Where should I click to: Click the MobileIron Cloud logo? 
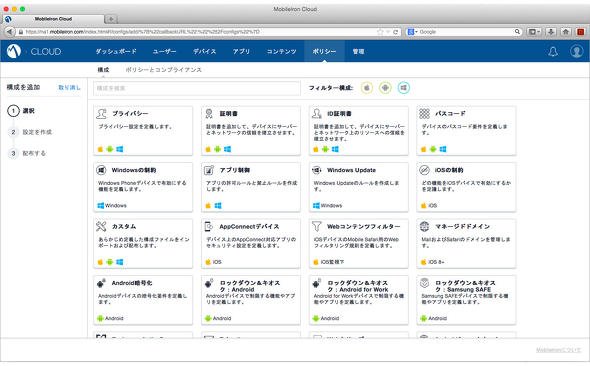click(34, 51)
